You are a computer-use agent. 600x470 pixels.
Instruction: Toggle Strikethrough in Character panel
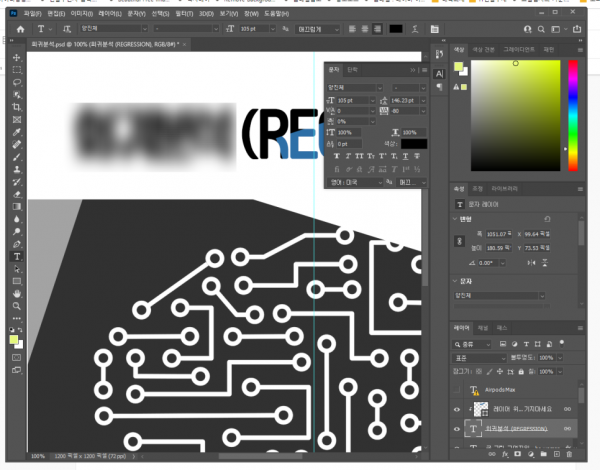417,156
